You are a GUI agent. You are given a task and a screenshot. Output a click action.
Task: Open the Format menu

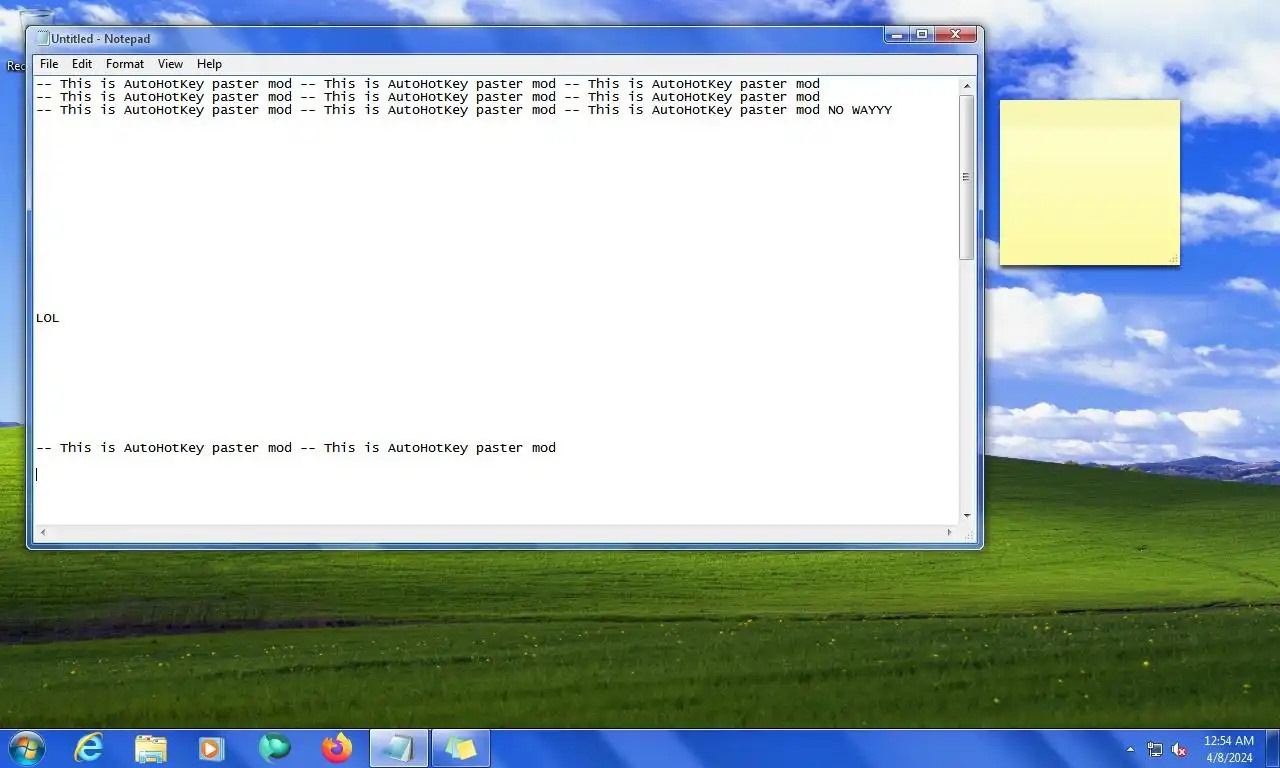[125, 64]
